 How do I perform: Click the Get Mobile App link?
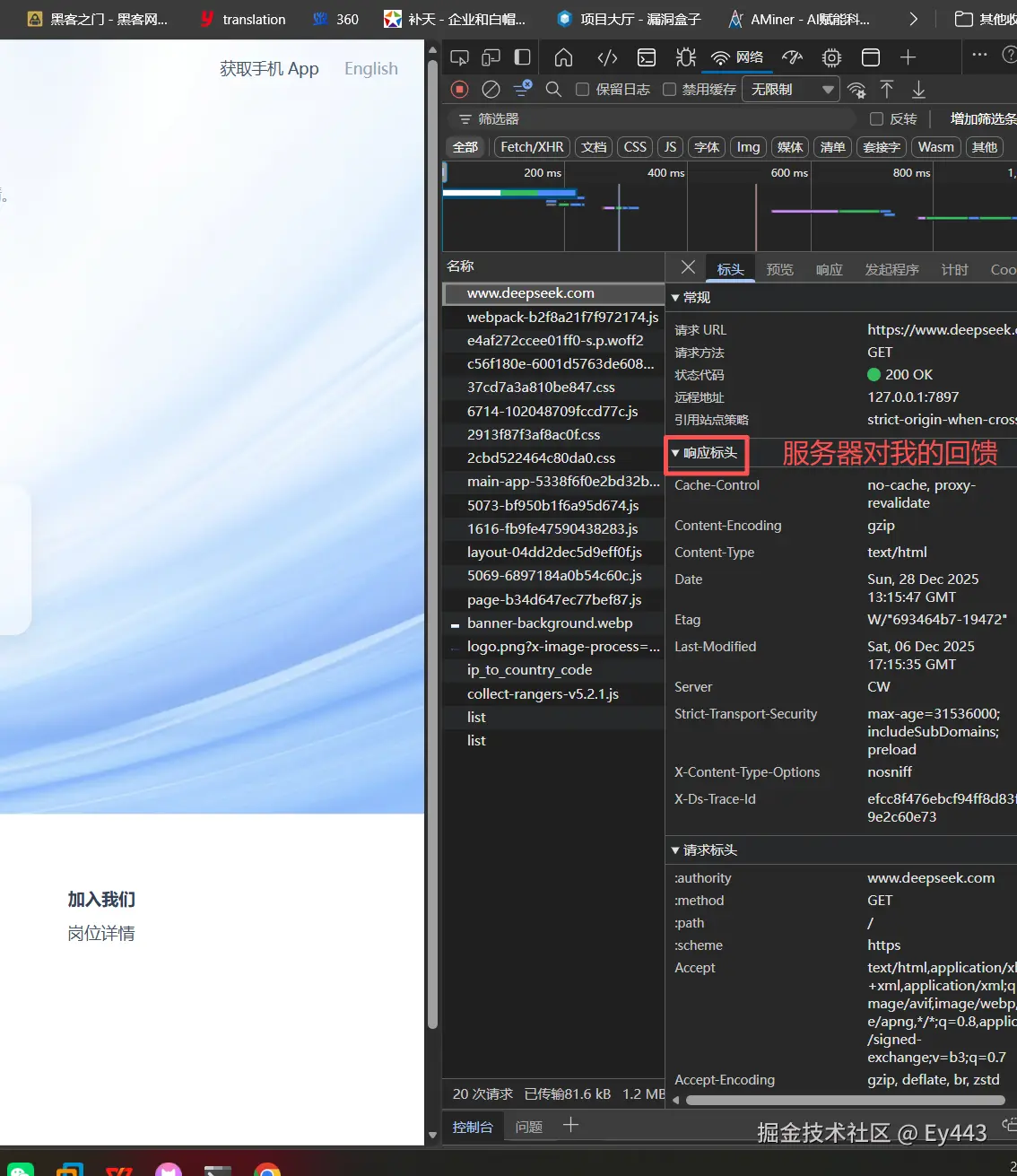click(x=269, y=68)
